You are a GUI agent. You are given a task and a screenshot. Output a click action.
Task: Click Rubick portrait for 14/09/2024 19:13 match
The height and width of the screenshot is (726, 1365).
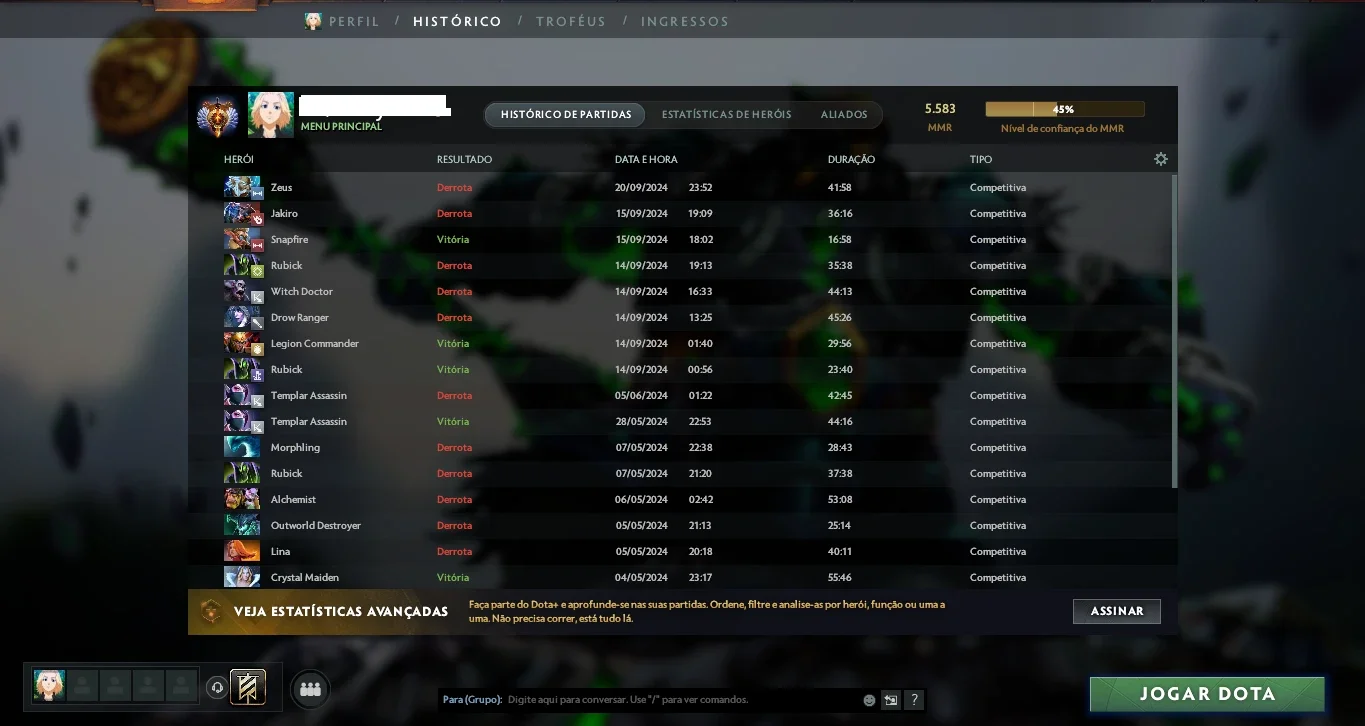click(x=242, y=265)
